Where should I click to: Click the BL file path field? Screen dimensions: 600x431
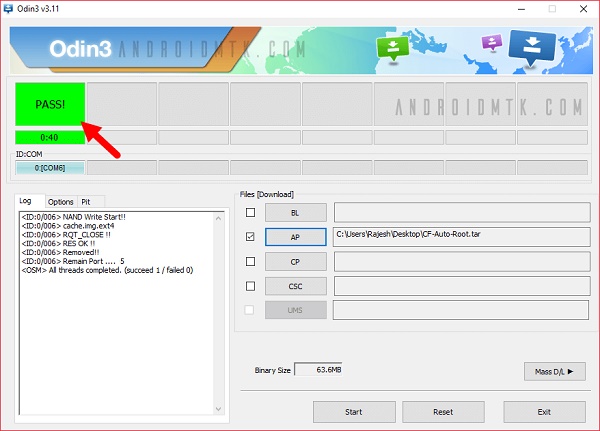tap(462, 212)
